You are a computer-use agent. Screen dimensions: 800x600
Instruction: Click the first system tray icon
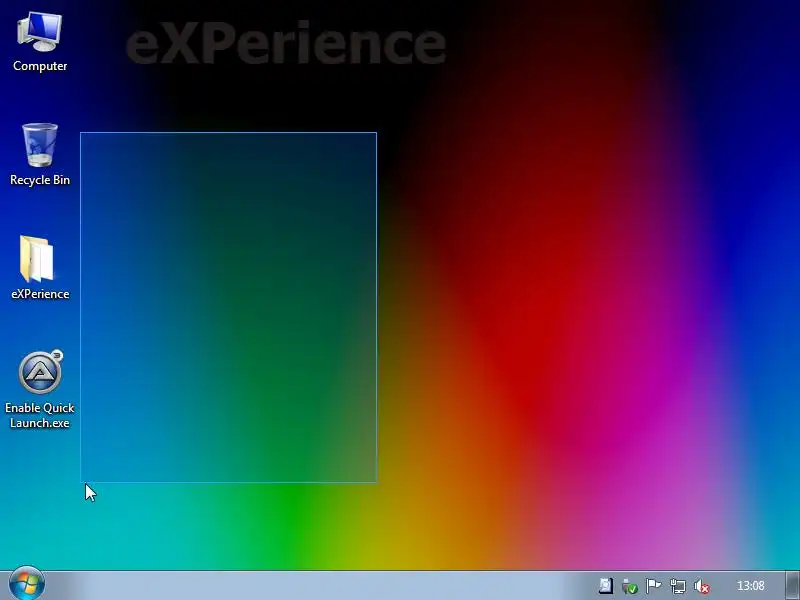click(x=606, y=586)
